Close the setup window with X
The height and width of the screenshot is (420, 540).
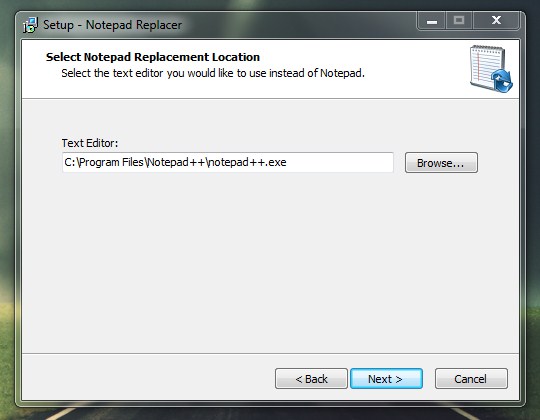coord(496,21)
